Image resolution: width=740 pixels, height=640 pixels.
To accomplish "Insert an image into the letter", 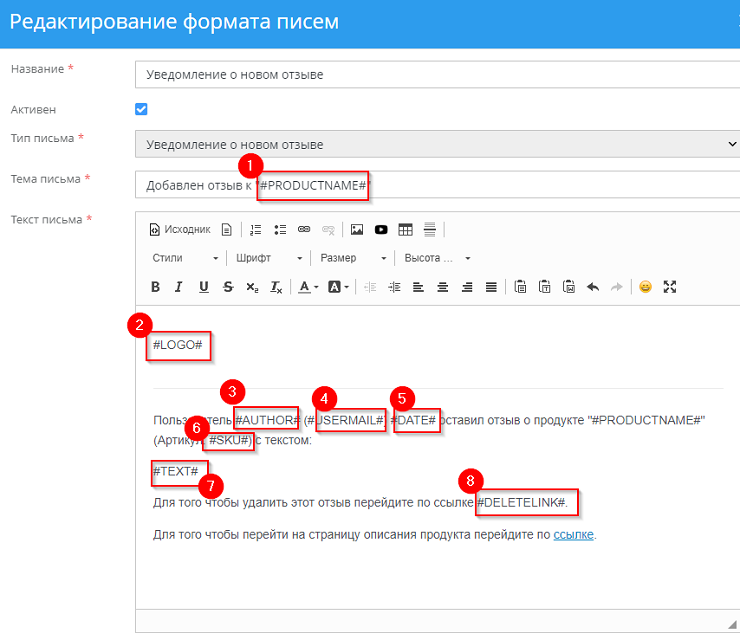I will tap(357, 229).
